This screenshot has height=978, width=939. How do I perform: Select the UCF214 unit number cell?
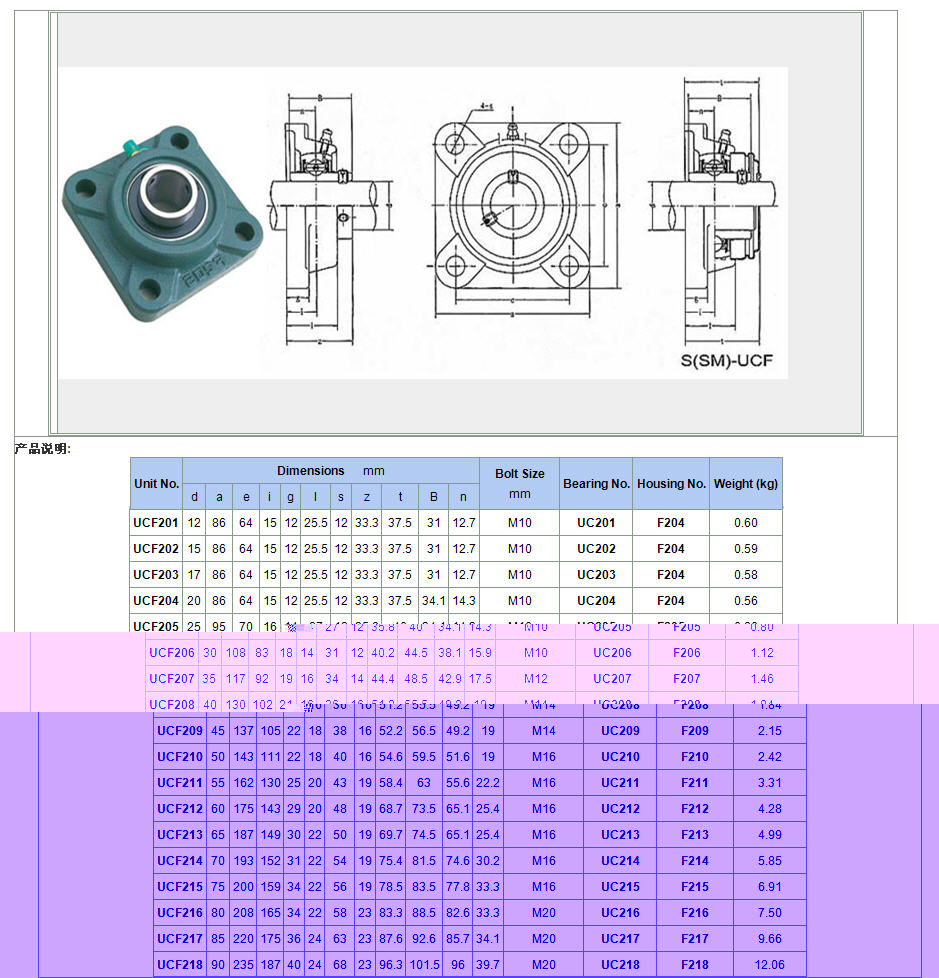click(180, 861)
